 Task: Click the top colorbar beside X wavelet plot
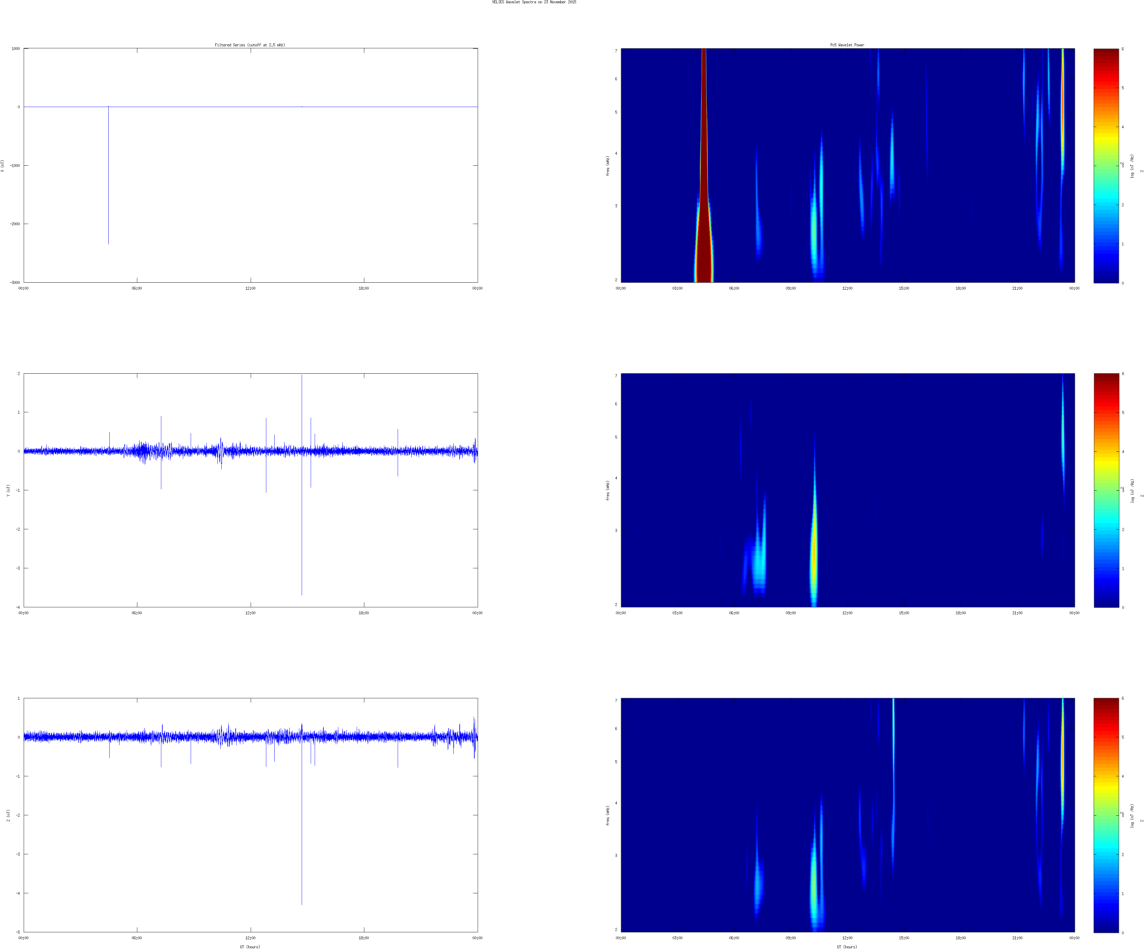[x=1106, y=166]
